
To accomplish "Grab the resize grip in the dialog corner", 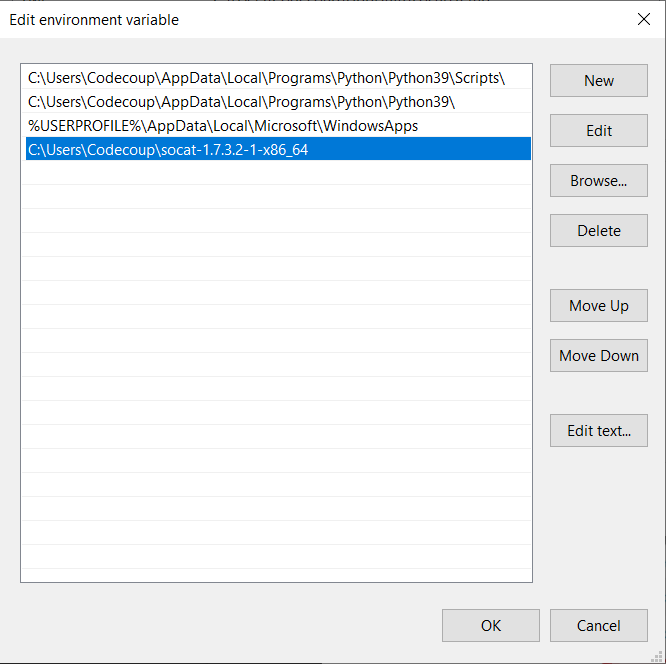I will pyautogui.click(x=659, y=657).
